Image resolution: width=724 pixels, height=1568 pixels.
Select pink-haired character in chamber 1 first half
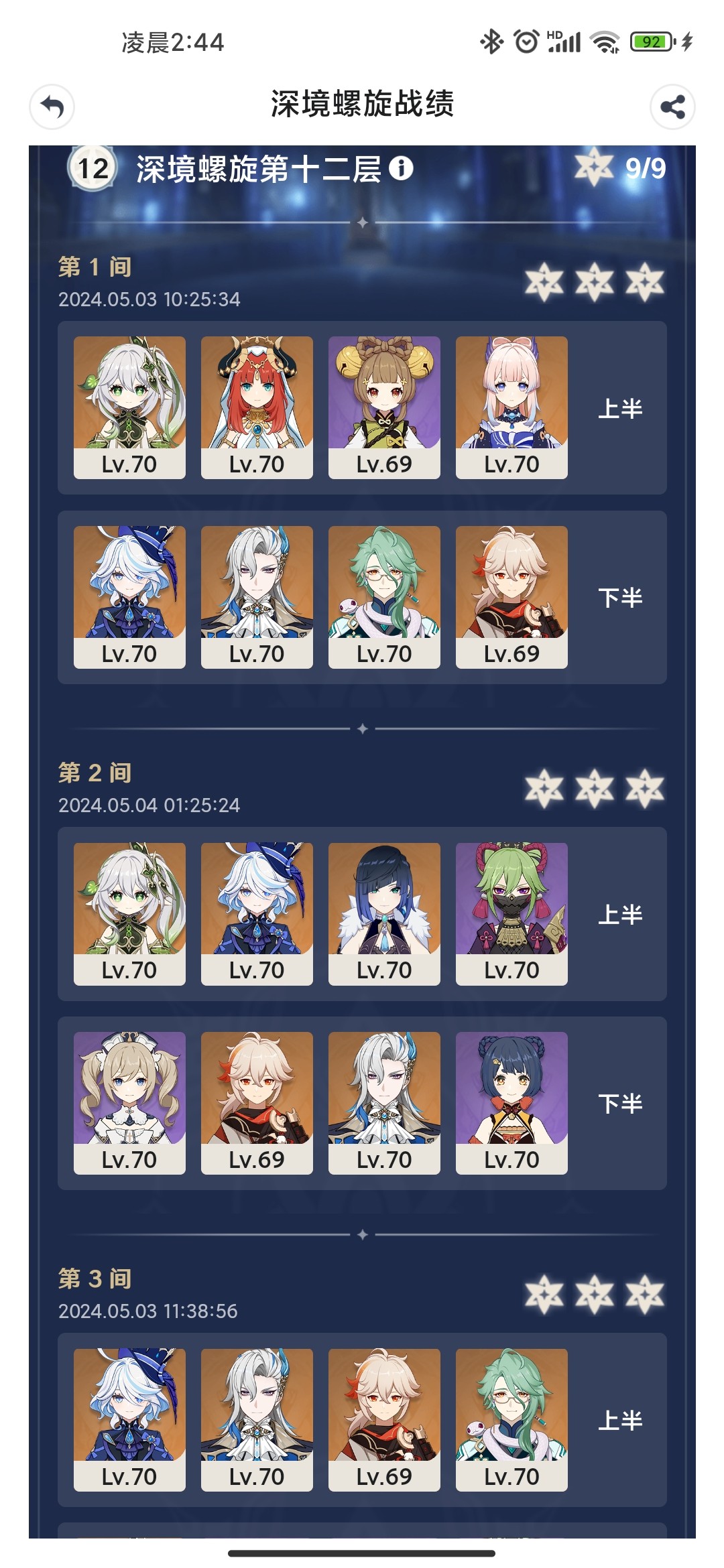point(511,407)
